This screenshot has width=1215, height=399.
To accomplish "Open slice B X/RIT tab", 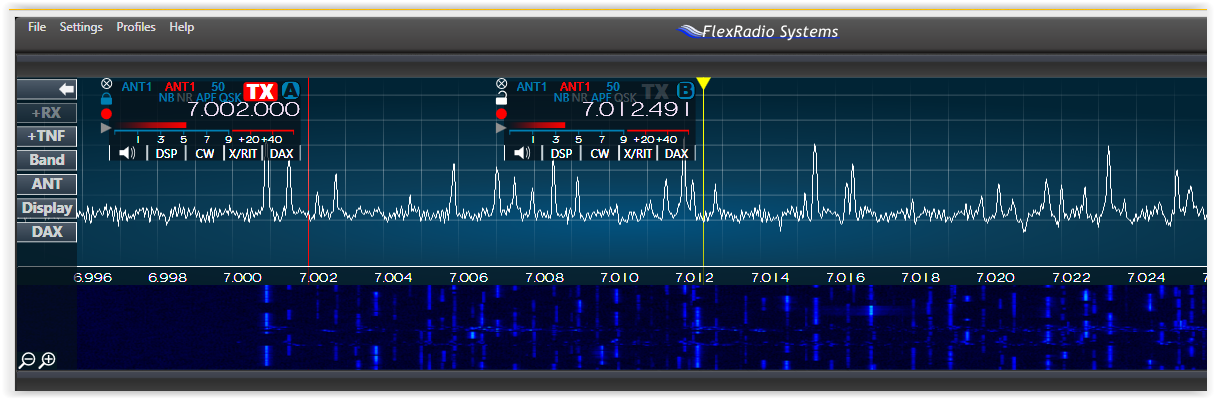I will pos(637,153).
